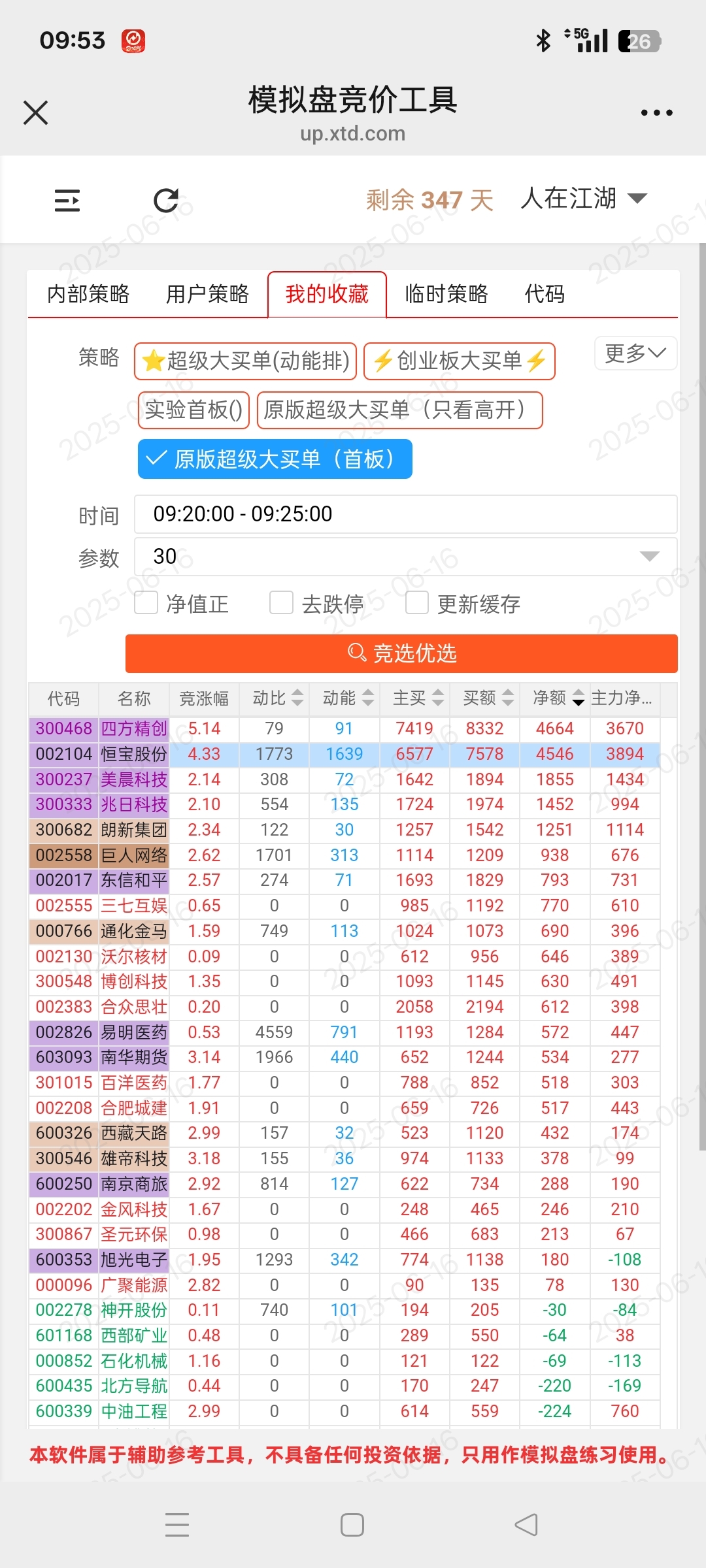This screenshot has height=1568, width=706.
Task: Click stock code 300682
Action: pos(64,830)
